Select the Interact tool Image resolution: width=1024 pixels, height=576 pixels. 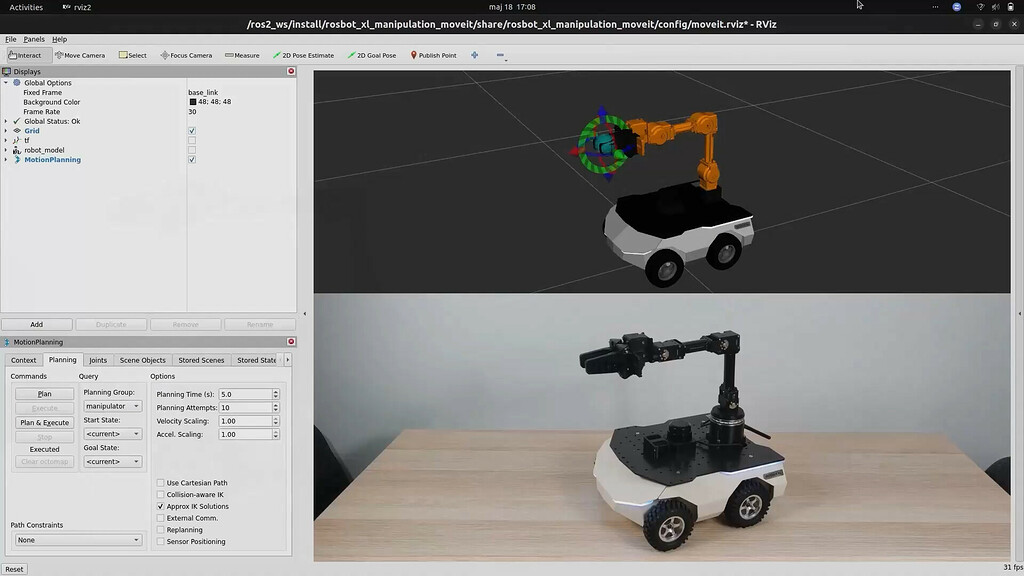coord(25,55)
